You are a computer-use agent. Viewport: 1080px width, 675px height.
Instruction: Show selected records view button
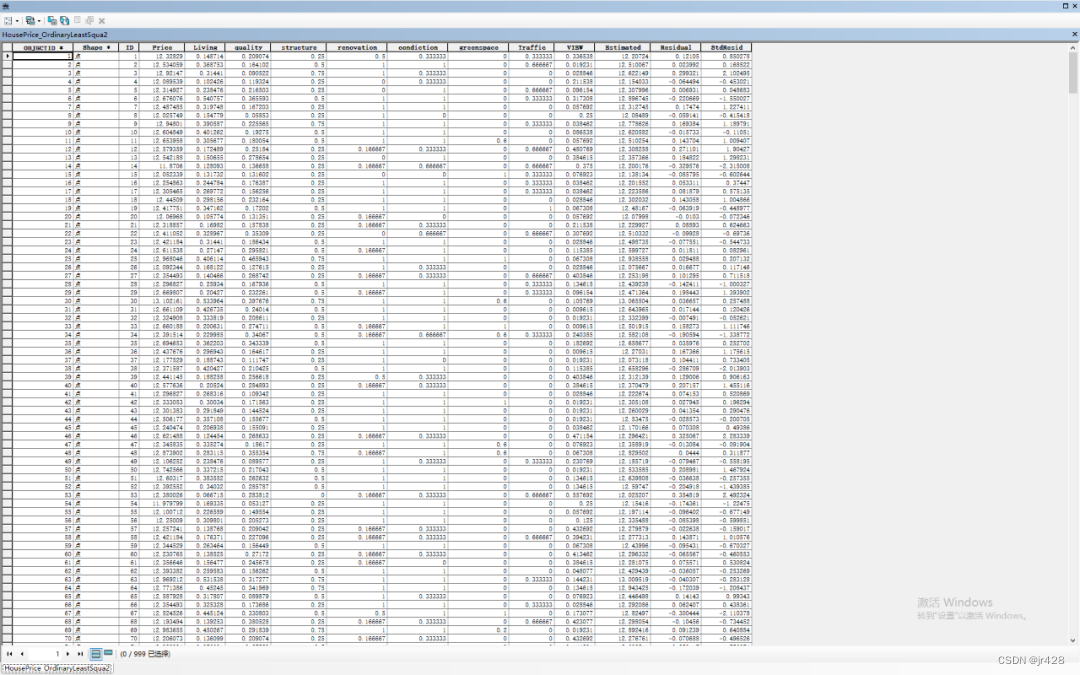[108, 654]
